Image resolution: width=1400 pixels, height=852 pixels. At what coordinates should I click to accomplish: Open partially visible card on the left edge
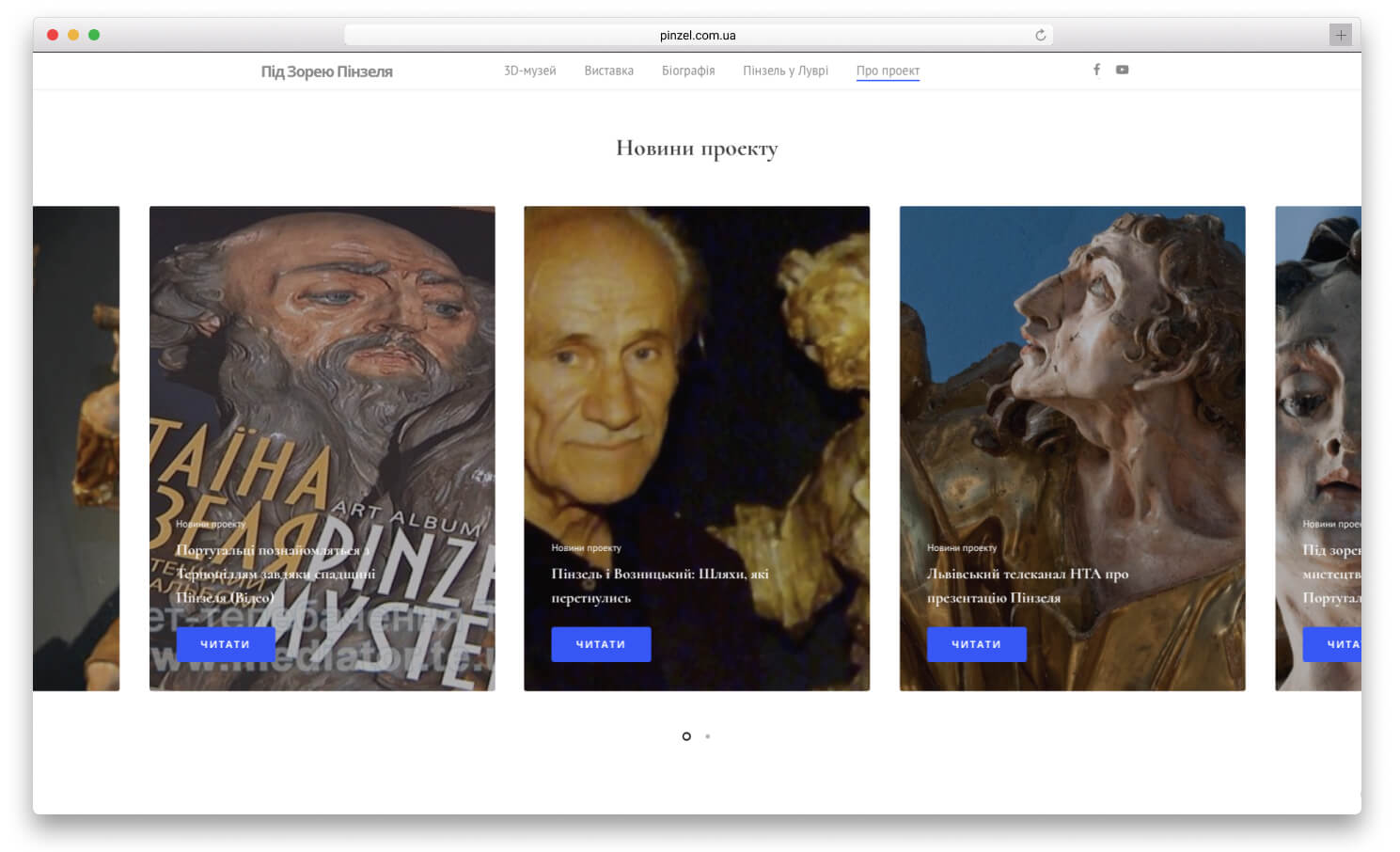[76, 448]
